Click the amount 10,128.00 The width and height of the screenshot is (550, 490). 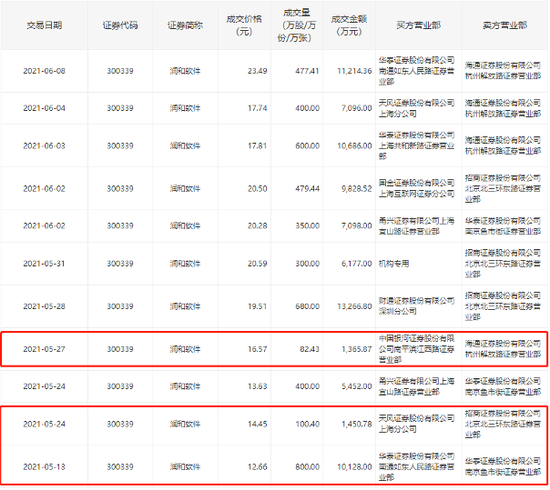(355, 467)
